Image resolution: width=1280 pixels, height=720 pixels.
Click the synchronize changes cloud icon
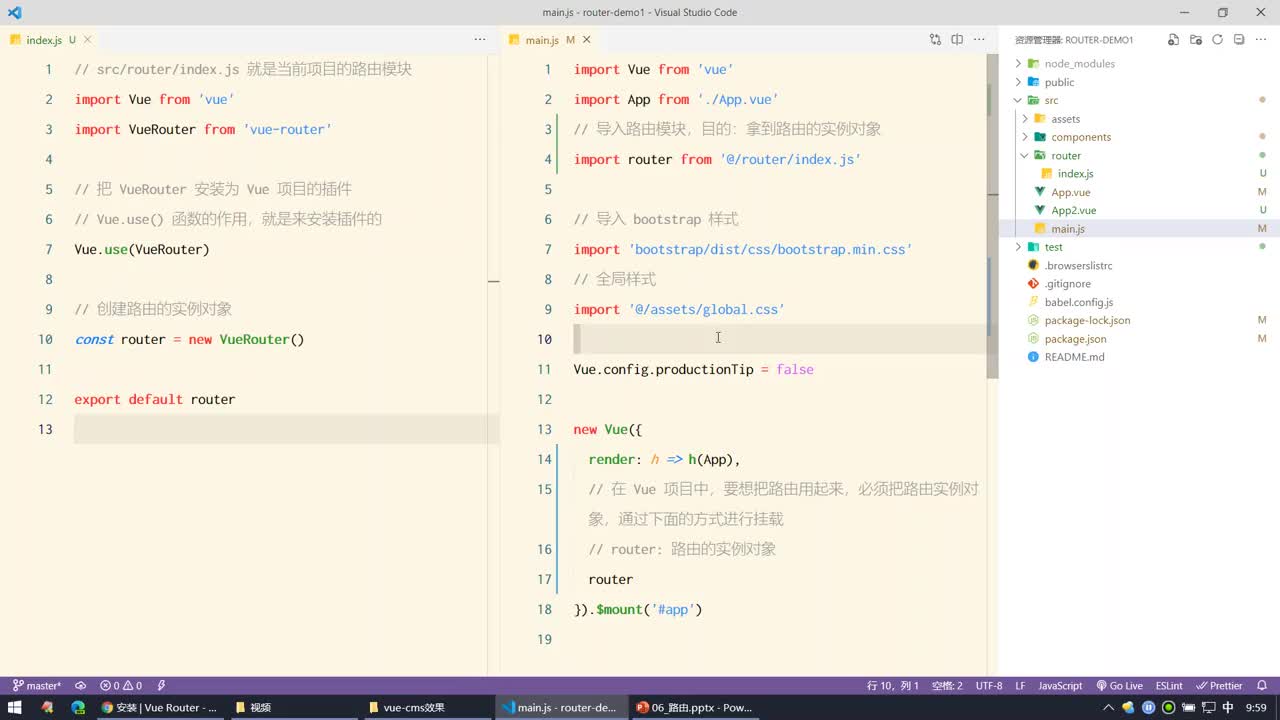click(x=80, y=686)
